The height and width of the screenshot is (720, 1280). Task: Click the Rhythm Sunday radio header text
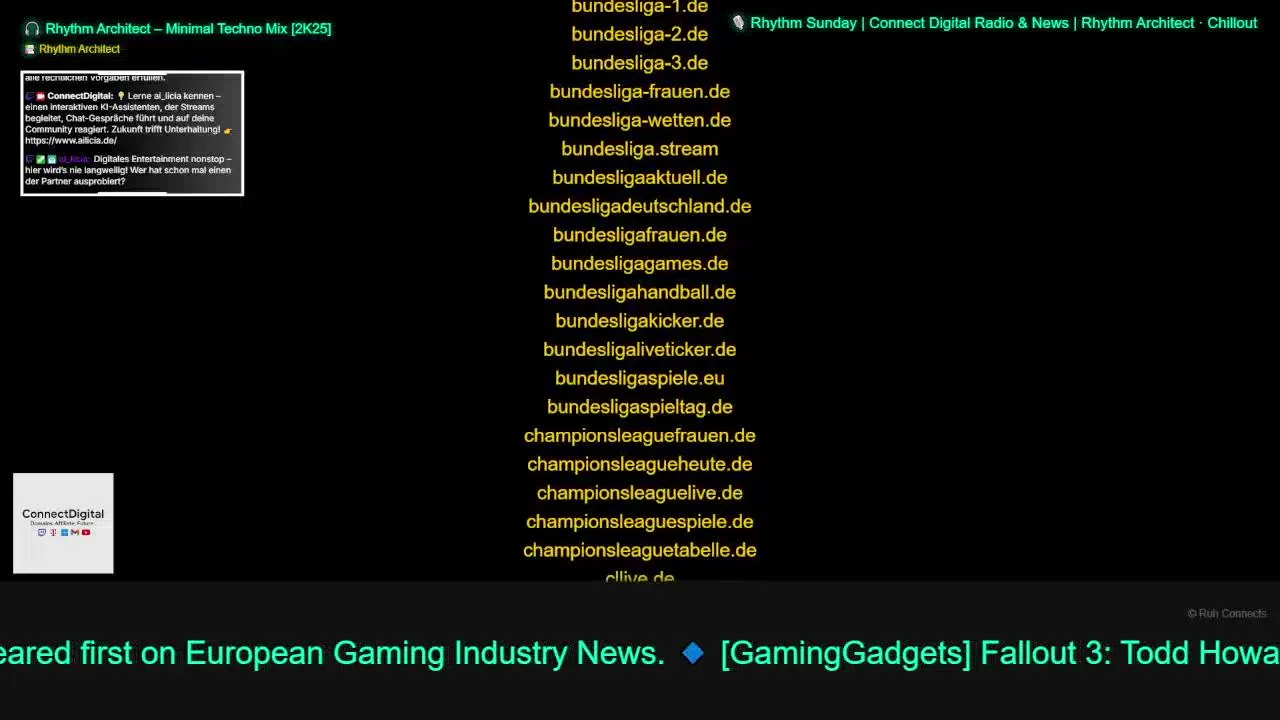pyautogui.click(x=1004, y=23)
